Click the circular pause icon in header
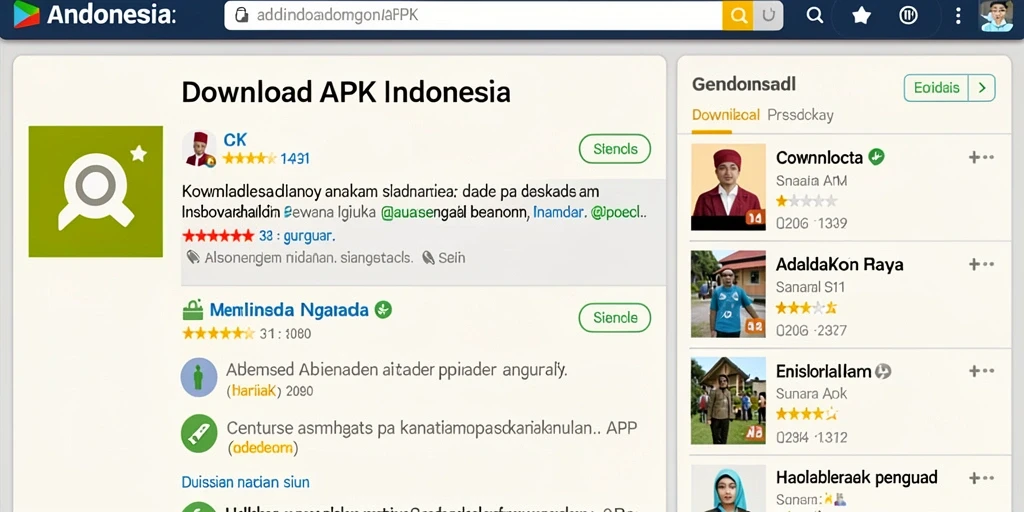The width and height of the screenshot is (1024, 512). tap(908, 15)
